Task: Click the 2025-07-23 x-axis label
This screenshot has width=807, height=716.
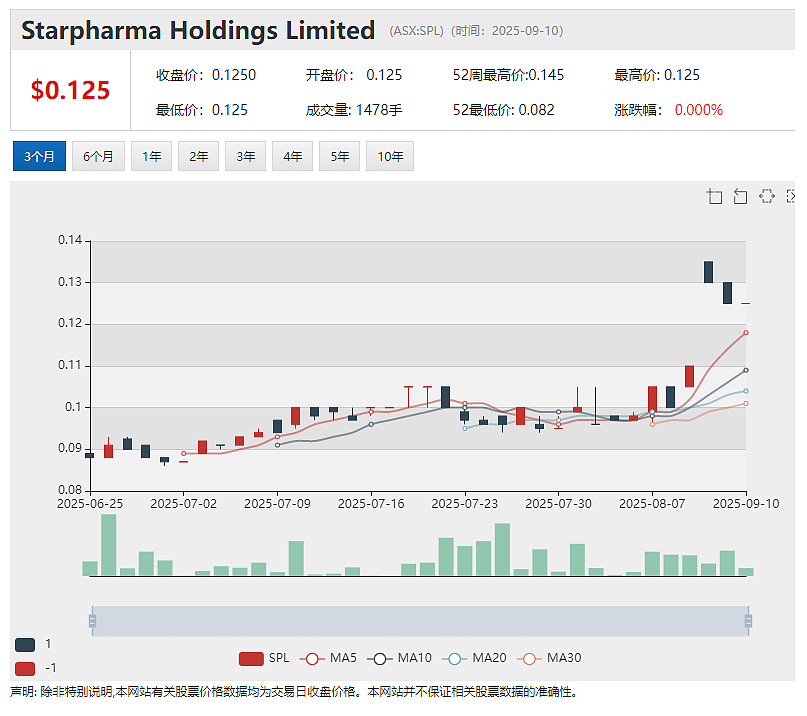Action: [465, 504]
